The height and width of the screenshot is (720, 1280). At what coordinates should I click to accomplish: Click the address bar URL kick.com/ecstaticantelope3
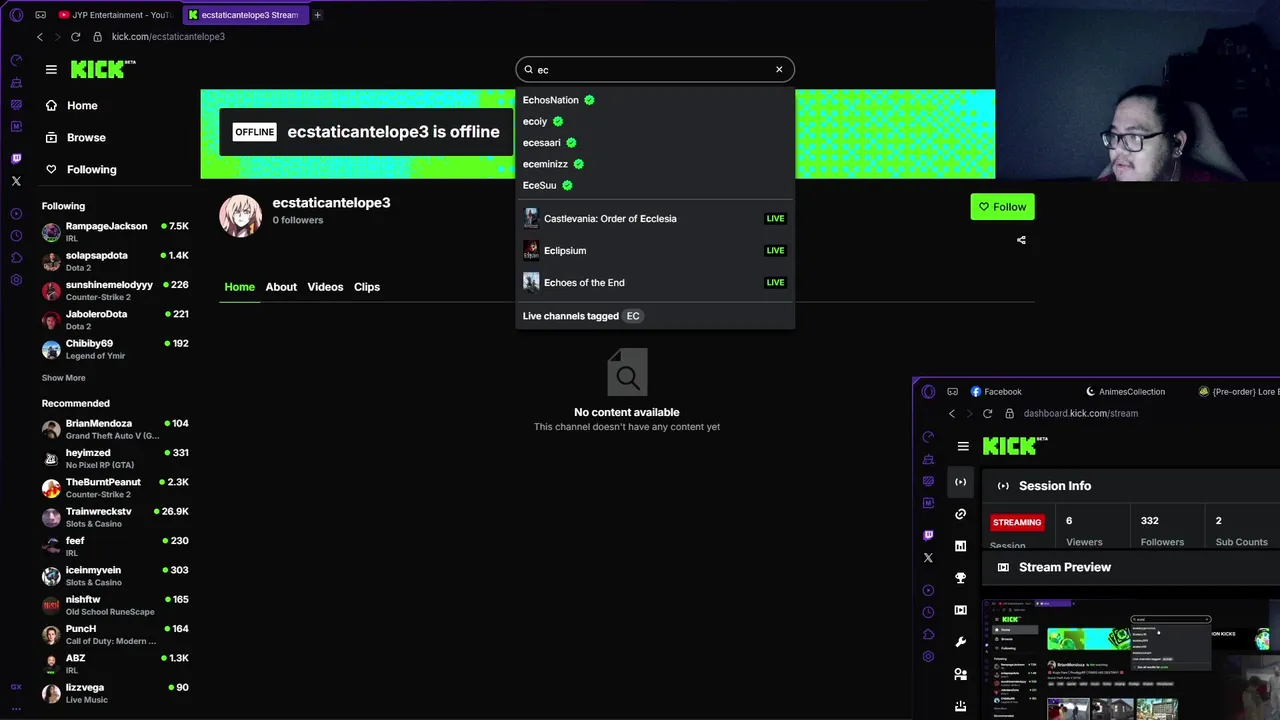168,37
